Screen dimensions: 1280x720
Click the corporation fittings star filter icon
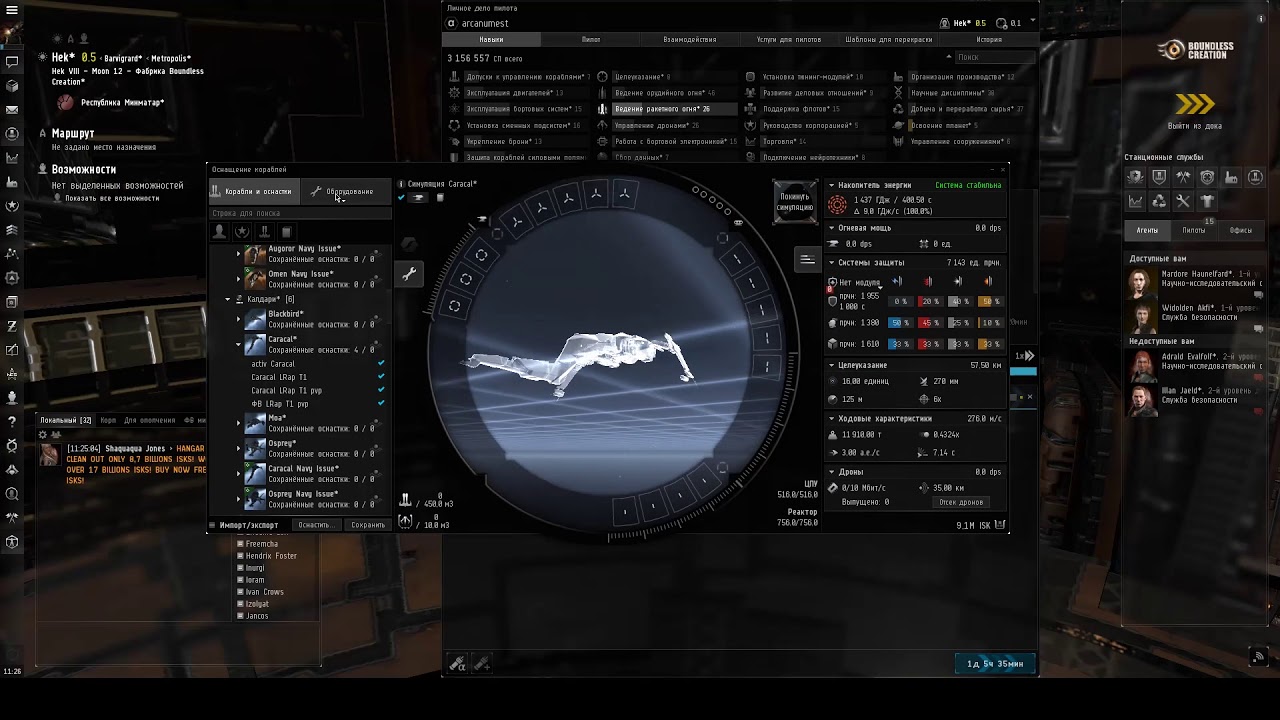click(x=242, y=232)
